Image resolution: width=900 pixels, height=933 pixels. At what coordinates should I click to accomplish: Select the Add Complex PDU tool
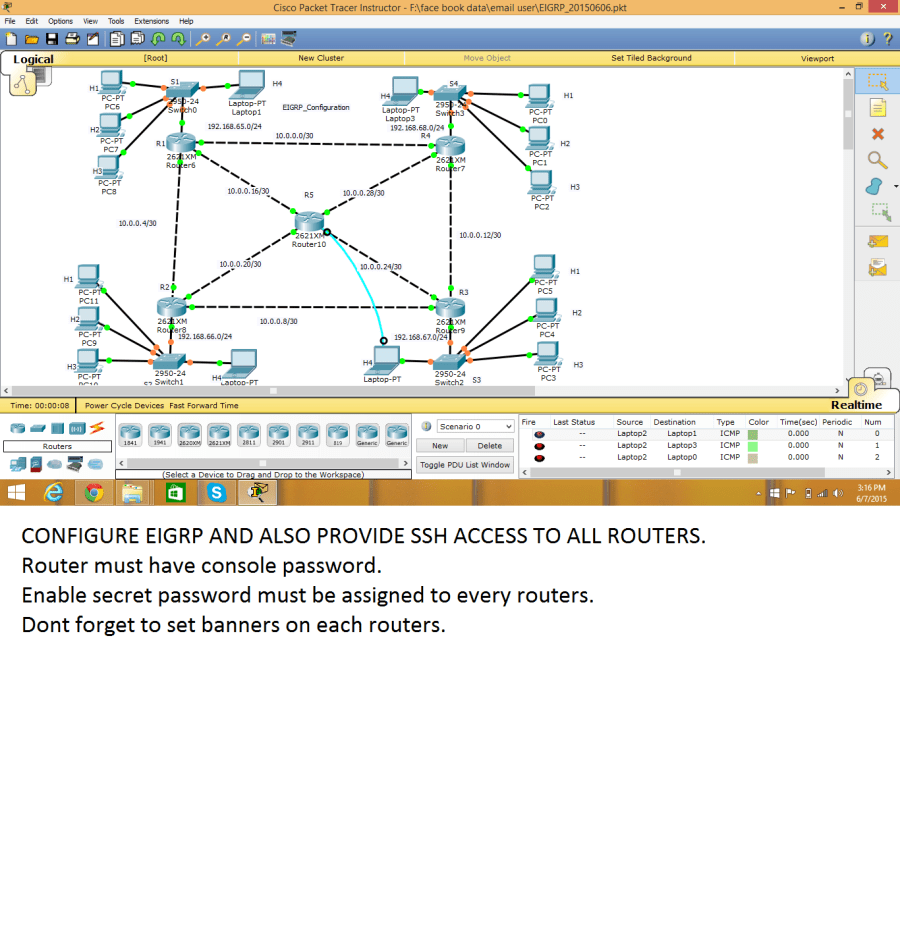tap(877, 268)
